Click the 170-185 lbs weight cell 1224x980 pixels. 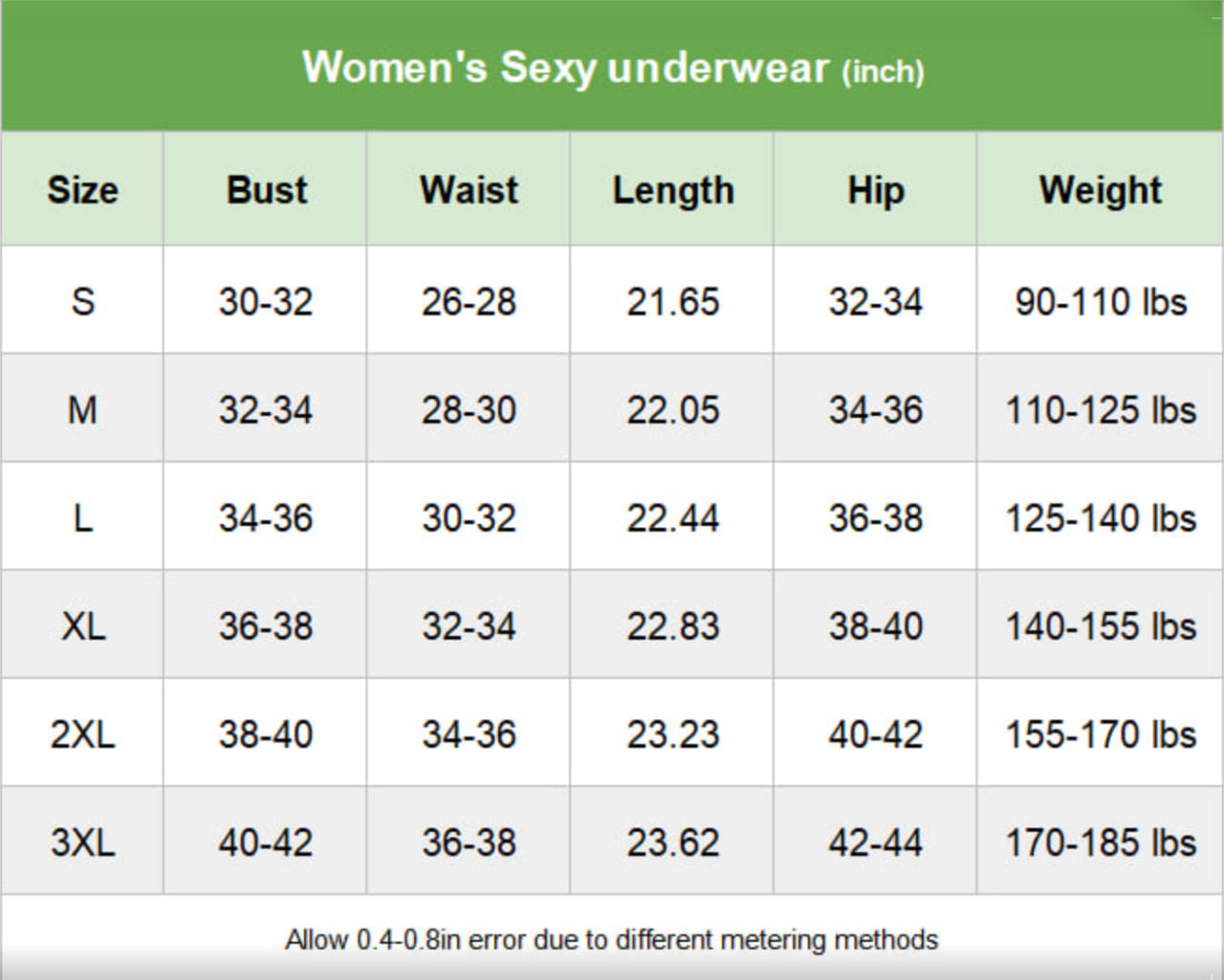click(x=1100, y=842)
